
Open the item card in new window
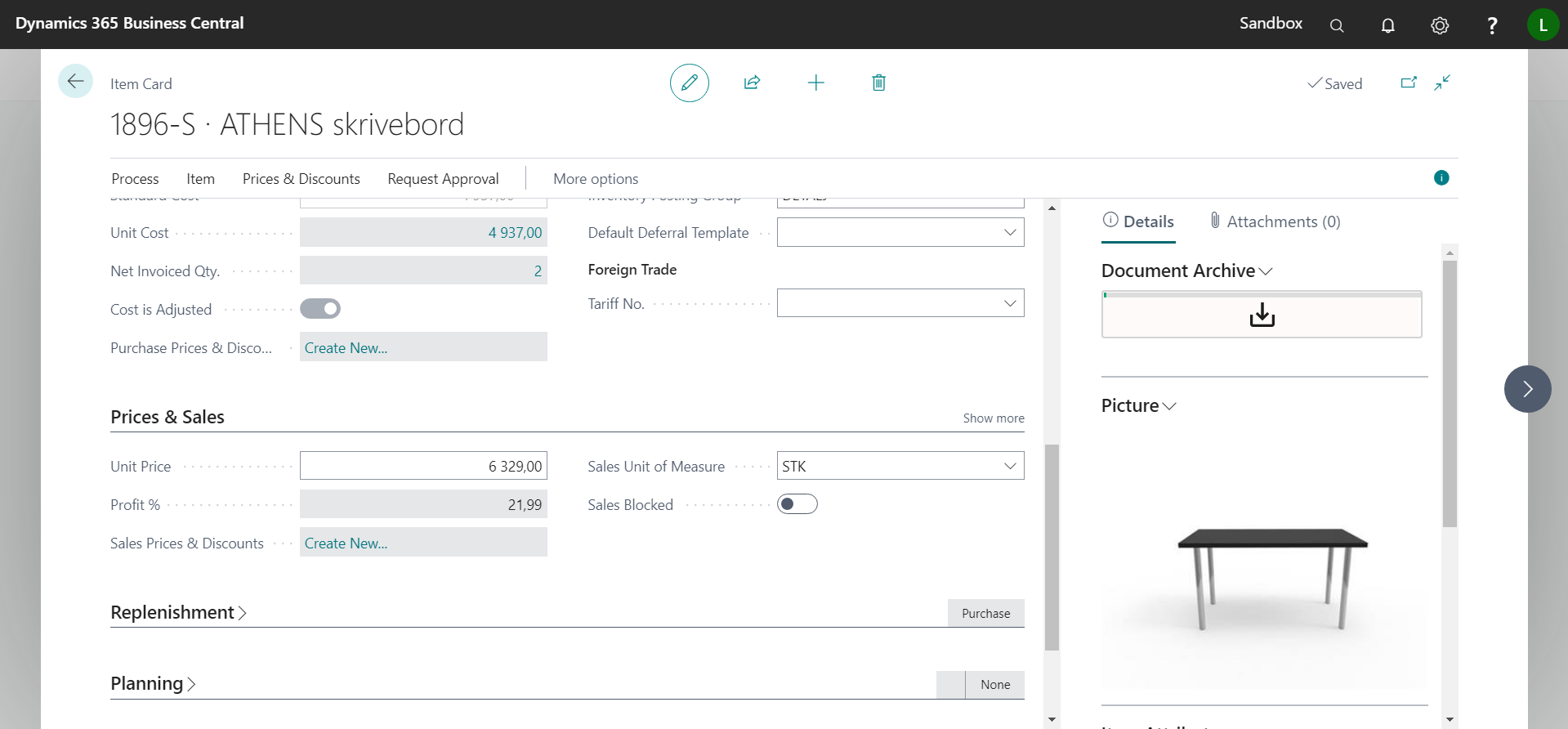1409,83
